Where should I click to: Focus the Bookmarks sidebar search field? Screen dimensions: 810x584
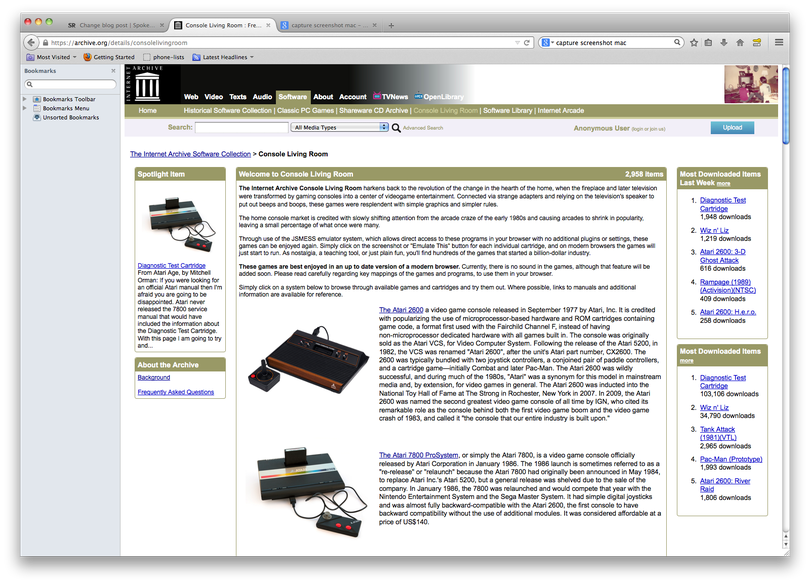(70, 84)
